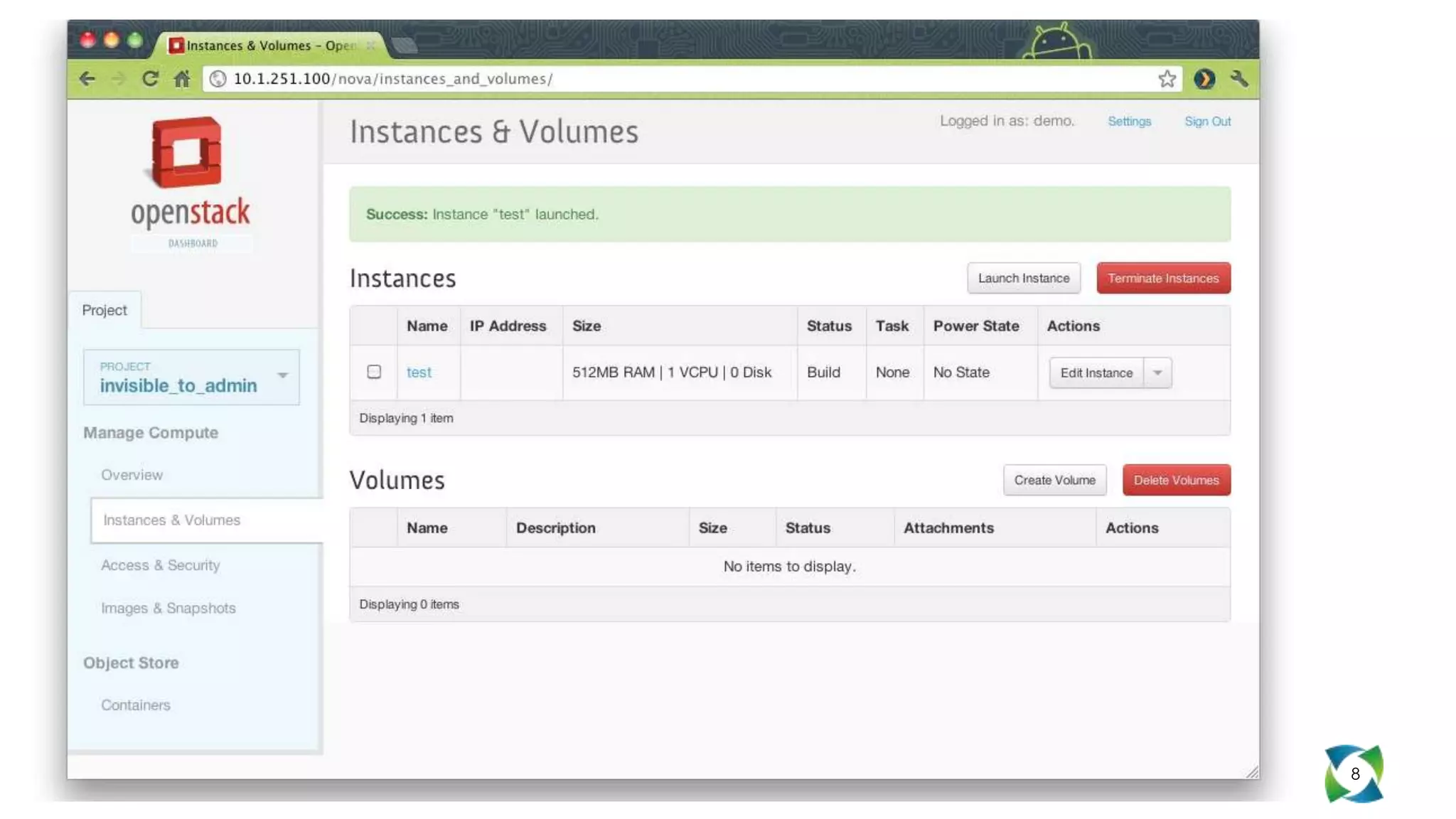Click the browser reload icon
This screenshot has width=1456, height=819.
click(x=150, y=79)
